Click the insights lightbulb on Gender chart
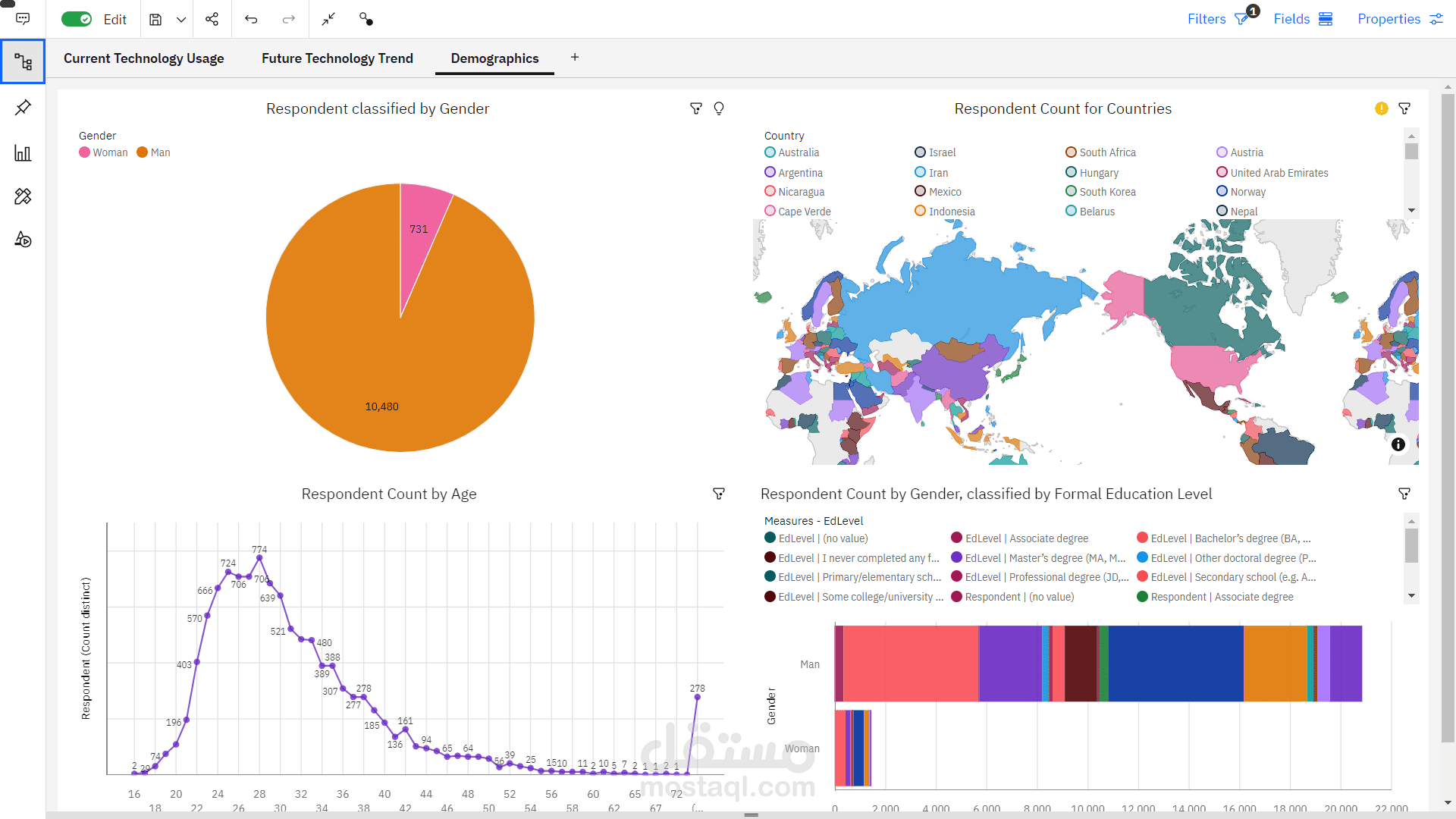 coord(719,108)
